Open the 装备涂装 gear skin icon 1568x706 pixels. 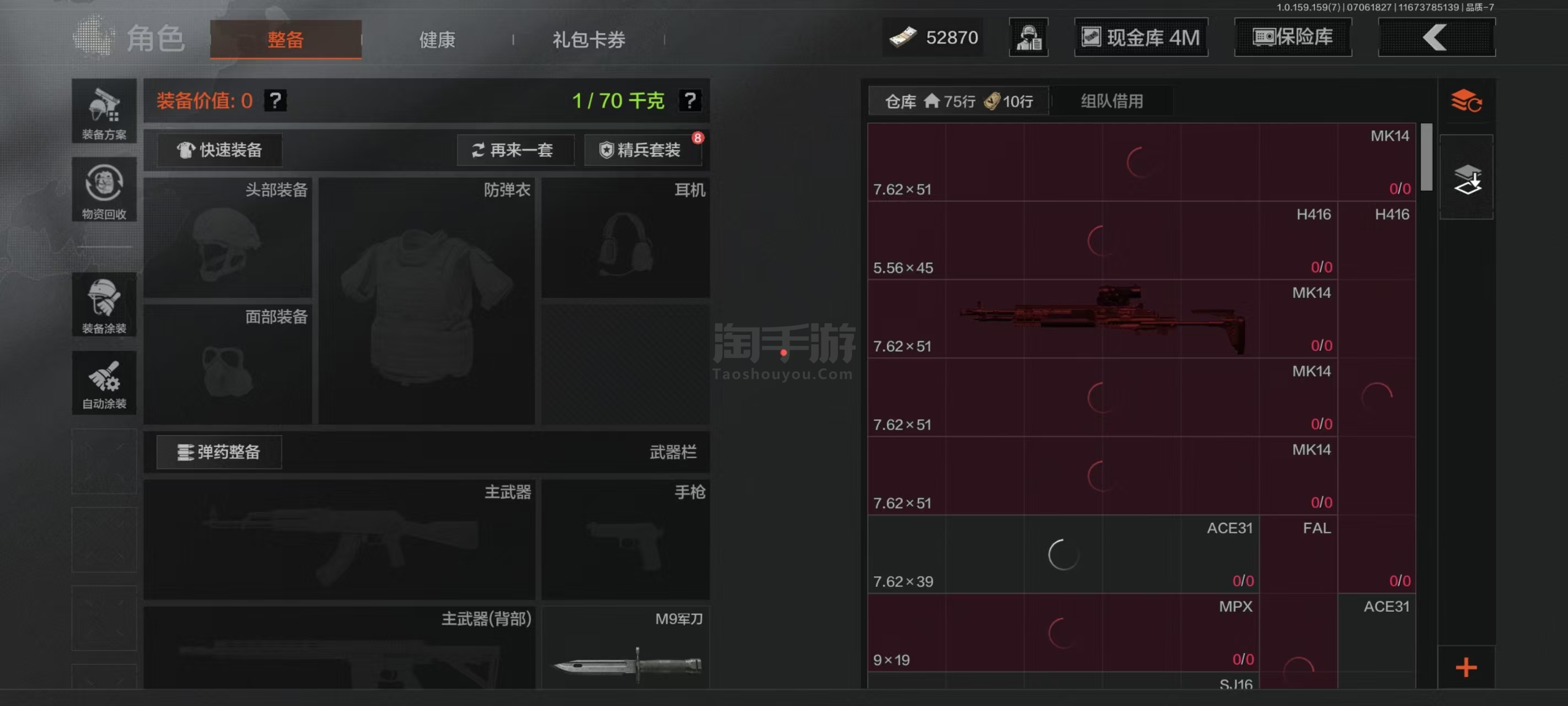point(104,304)
